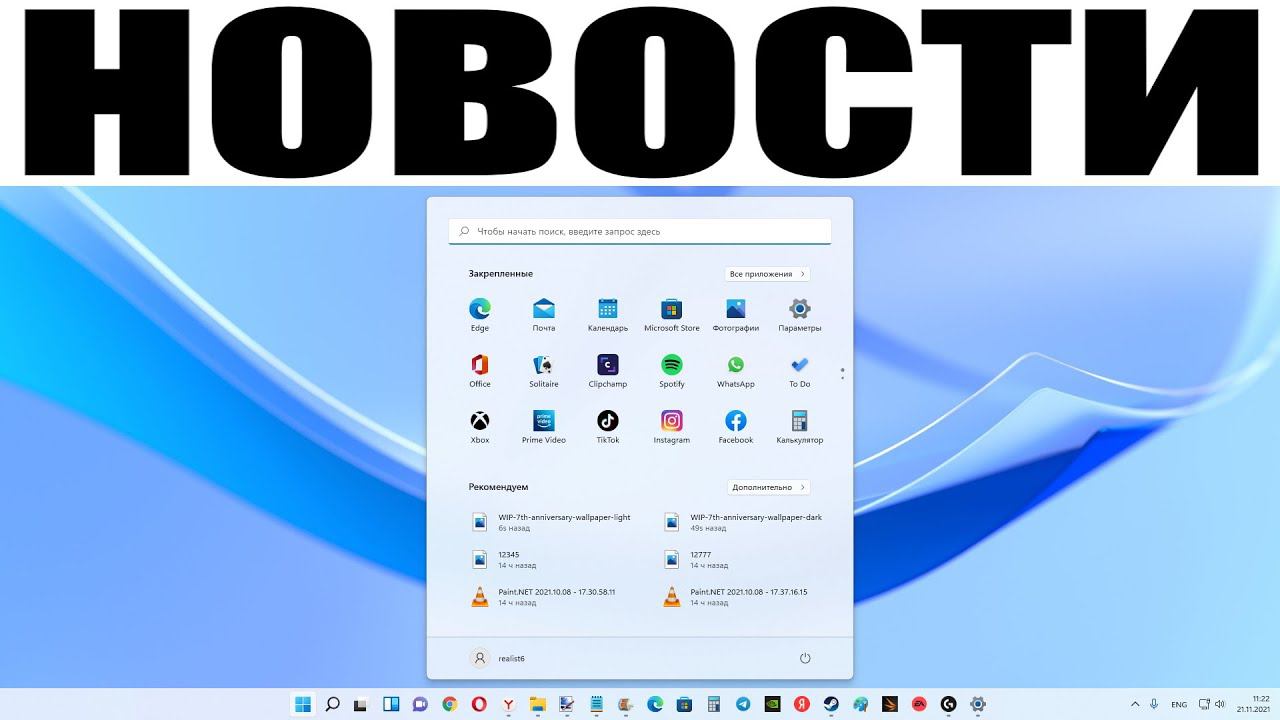Open the Clipchamp video editor
Image resolution: width=1280 pixels, height=720 pixels.
click(x=608, y=370)
